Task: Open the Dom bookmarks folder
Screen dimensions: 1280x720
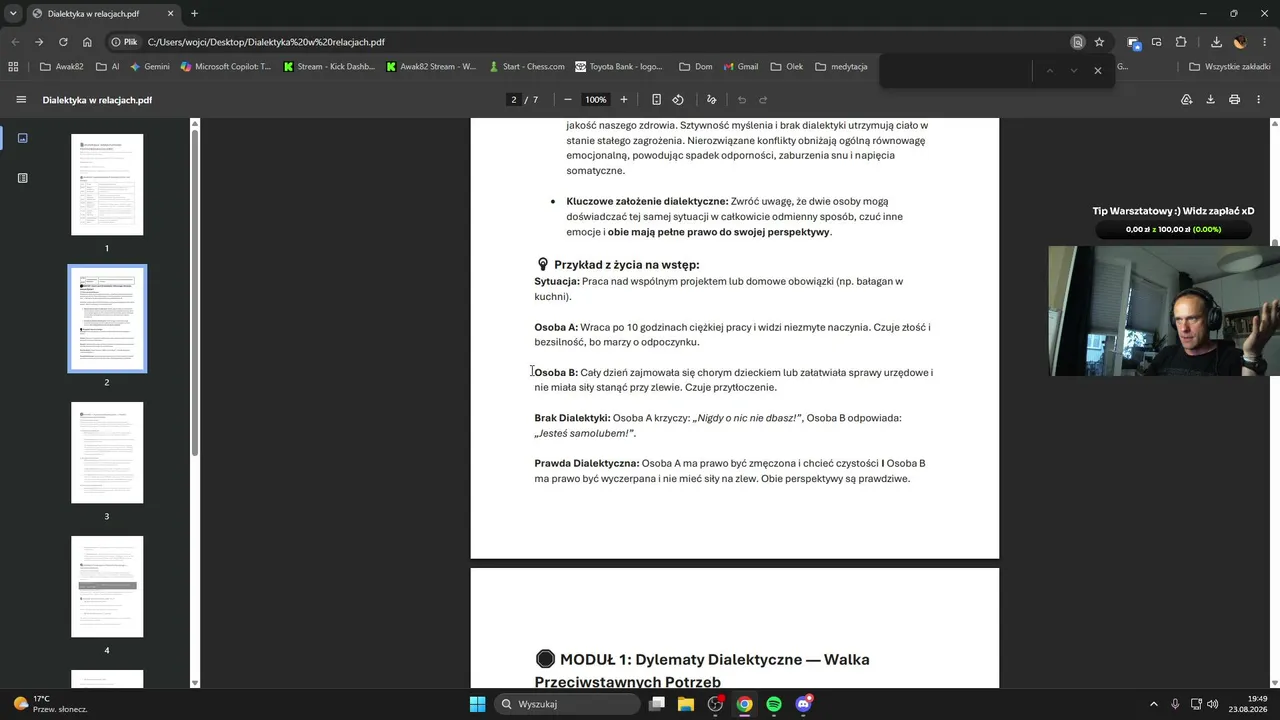Action: (696, 67)
